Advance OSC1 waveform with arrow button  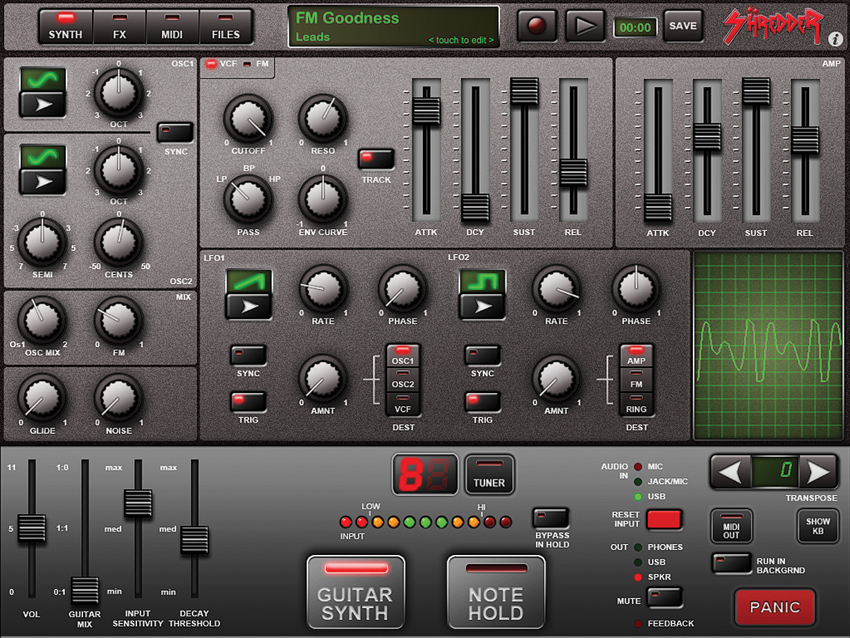click(x=43, y=105)
